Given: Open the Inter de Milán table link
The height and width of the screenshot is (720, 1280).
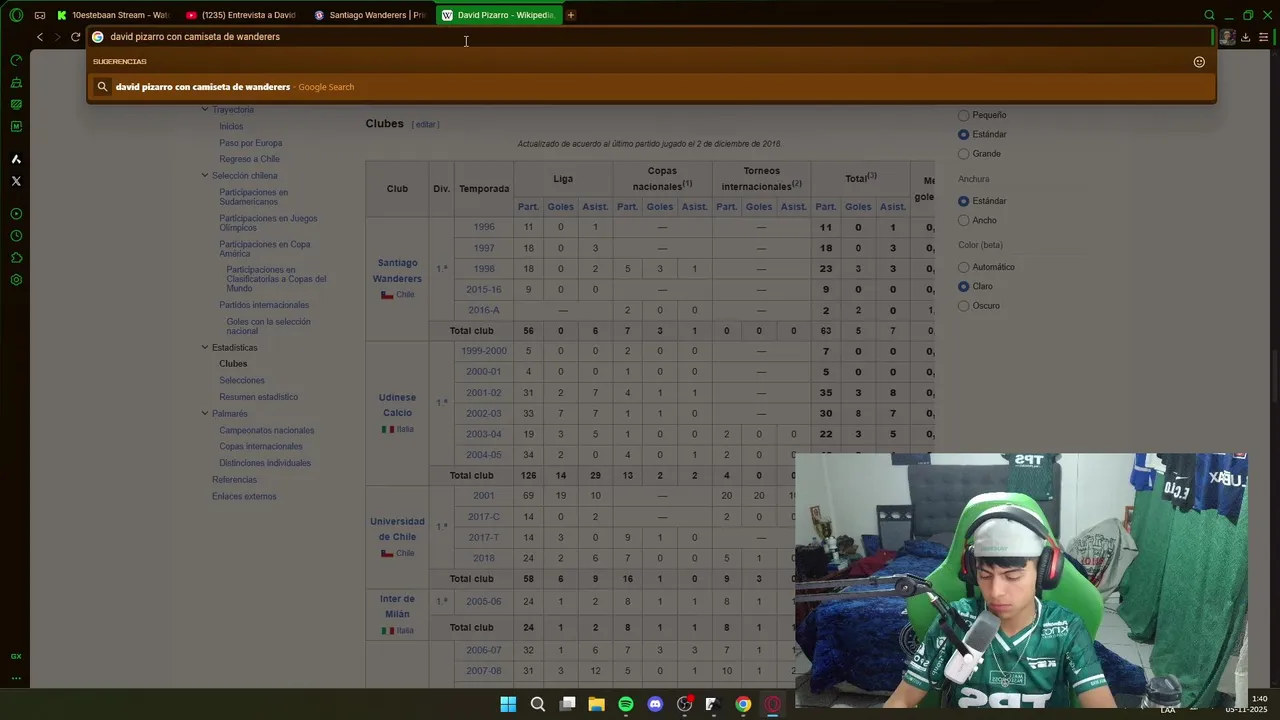Looking at the screenshot, I should point(397,606).
